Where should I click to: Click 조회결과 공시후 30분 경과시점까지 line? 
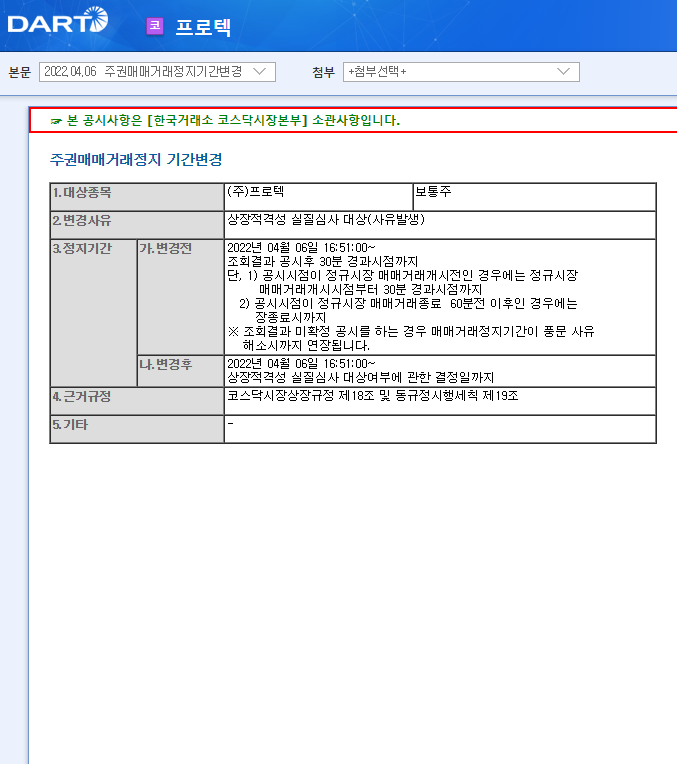click(x=323, y=262)
